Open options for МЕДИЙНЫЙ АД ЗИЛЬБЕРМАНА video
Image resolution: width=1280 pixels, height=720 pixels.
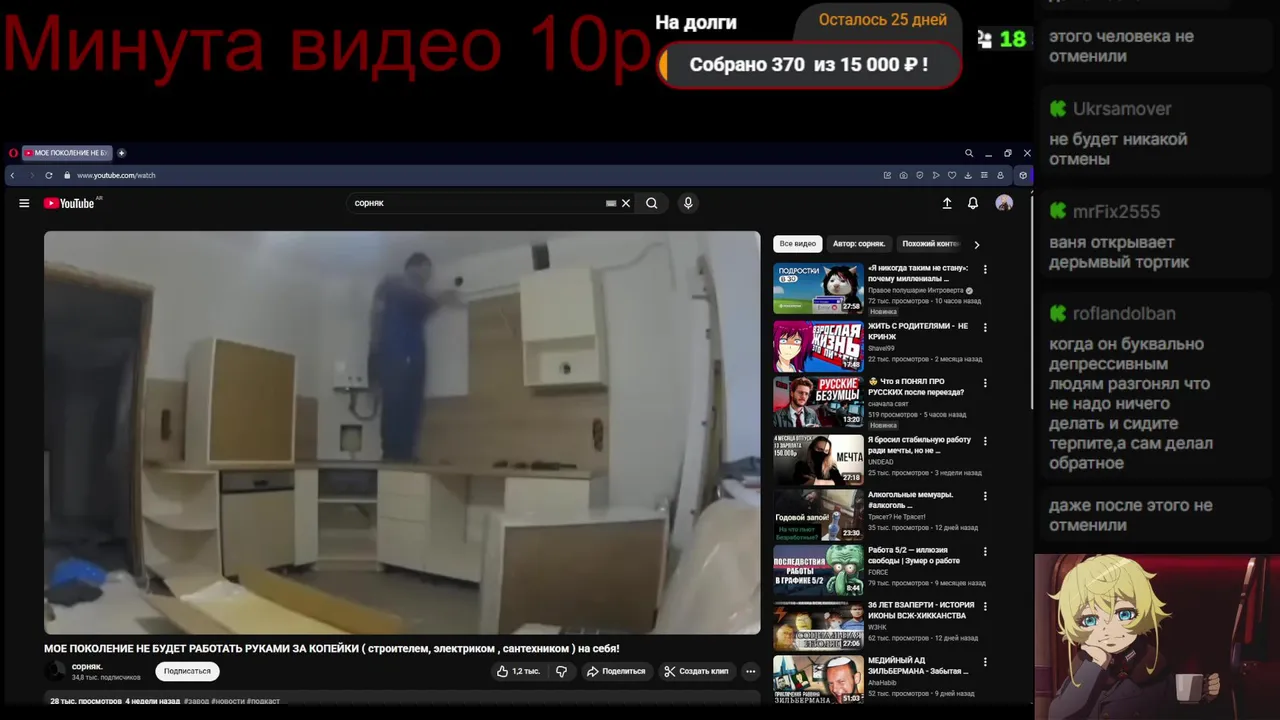click(985, 662)
